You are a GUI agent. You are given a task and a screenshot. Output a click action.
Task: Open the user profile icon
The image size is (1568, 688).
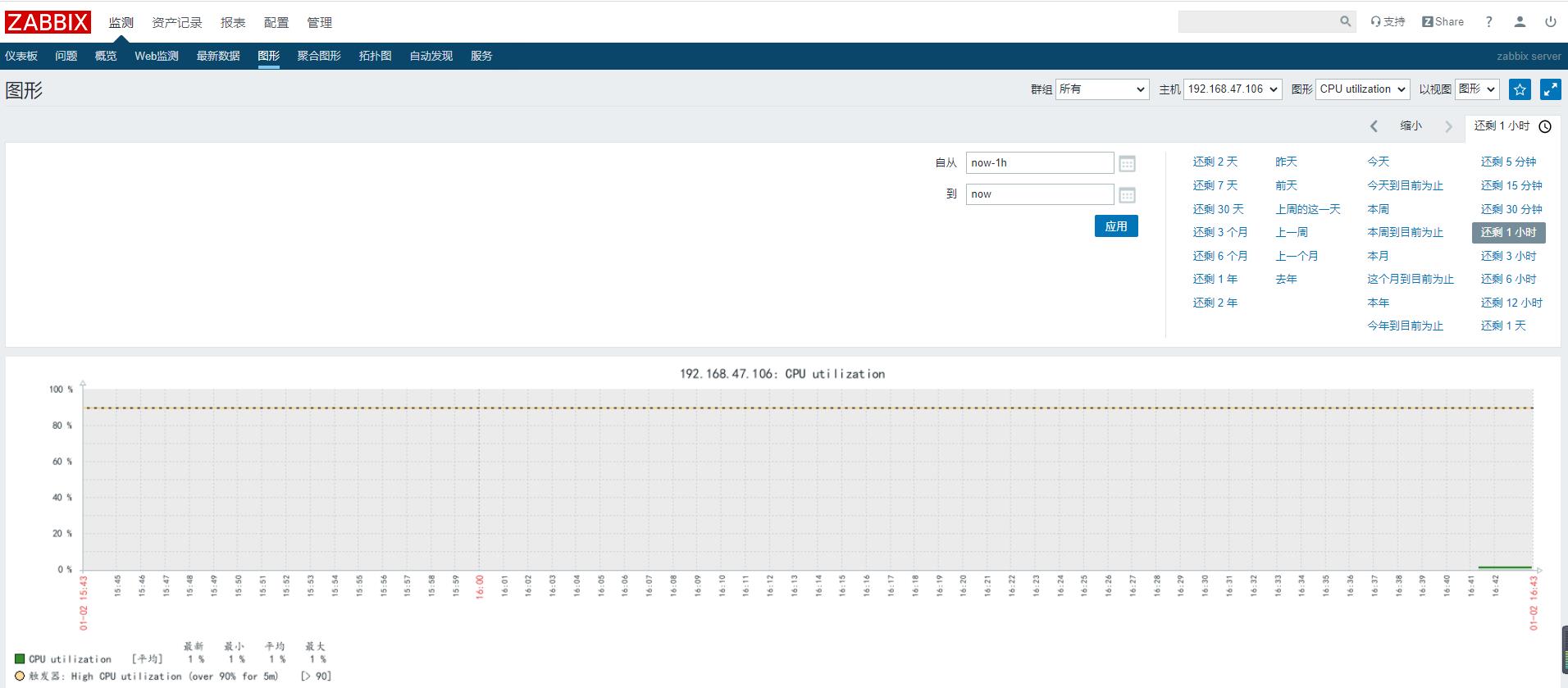tap(1520, 22)
